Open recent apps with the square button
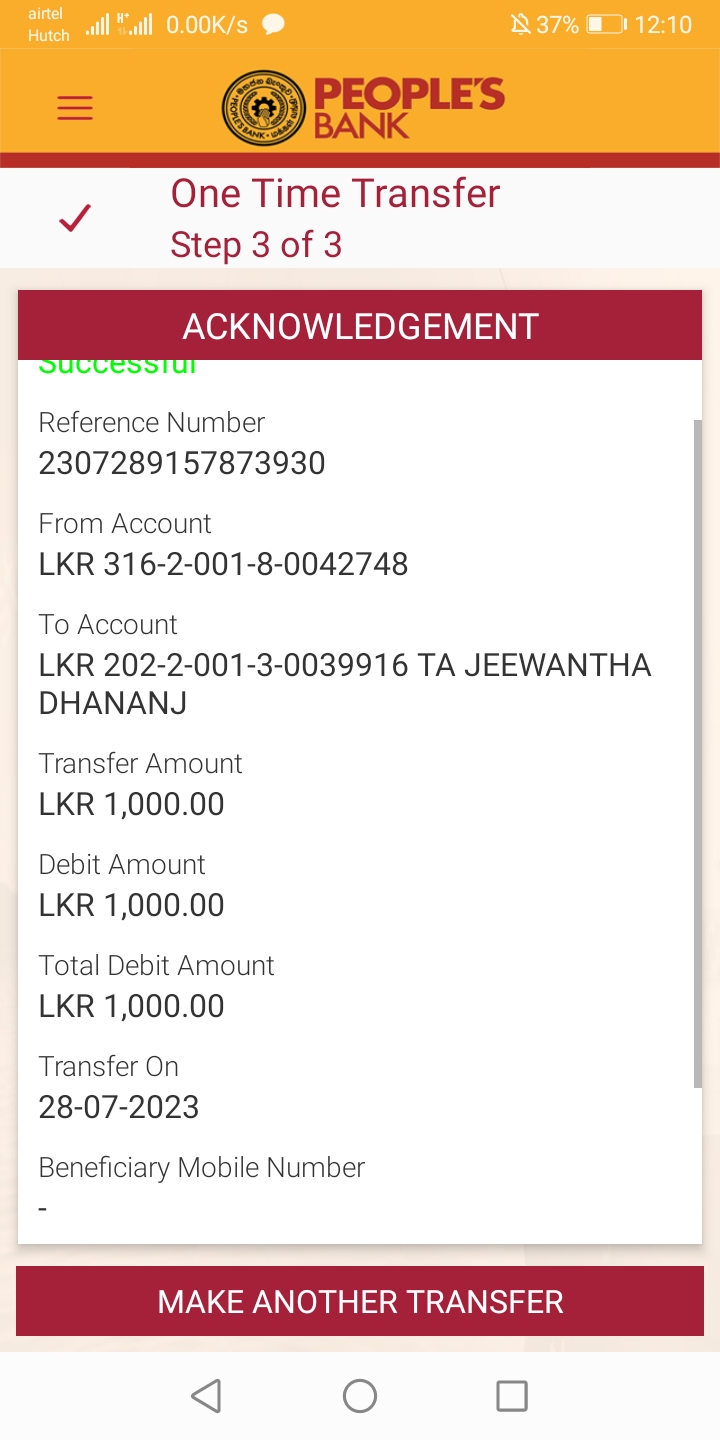Image resolution: width=720 pixels, height=1440 pixels. pos(511,1396)
